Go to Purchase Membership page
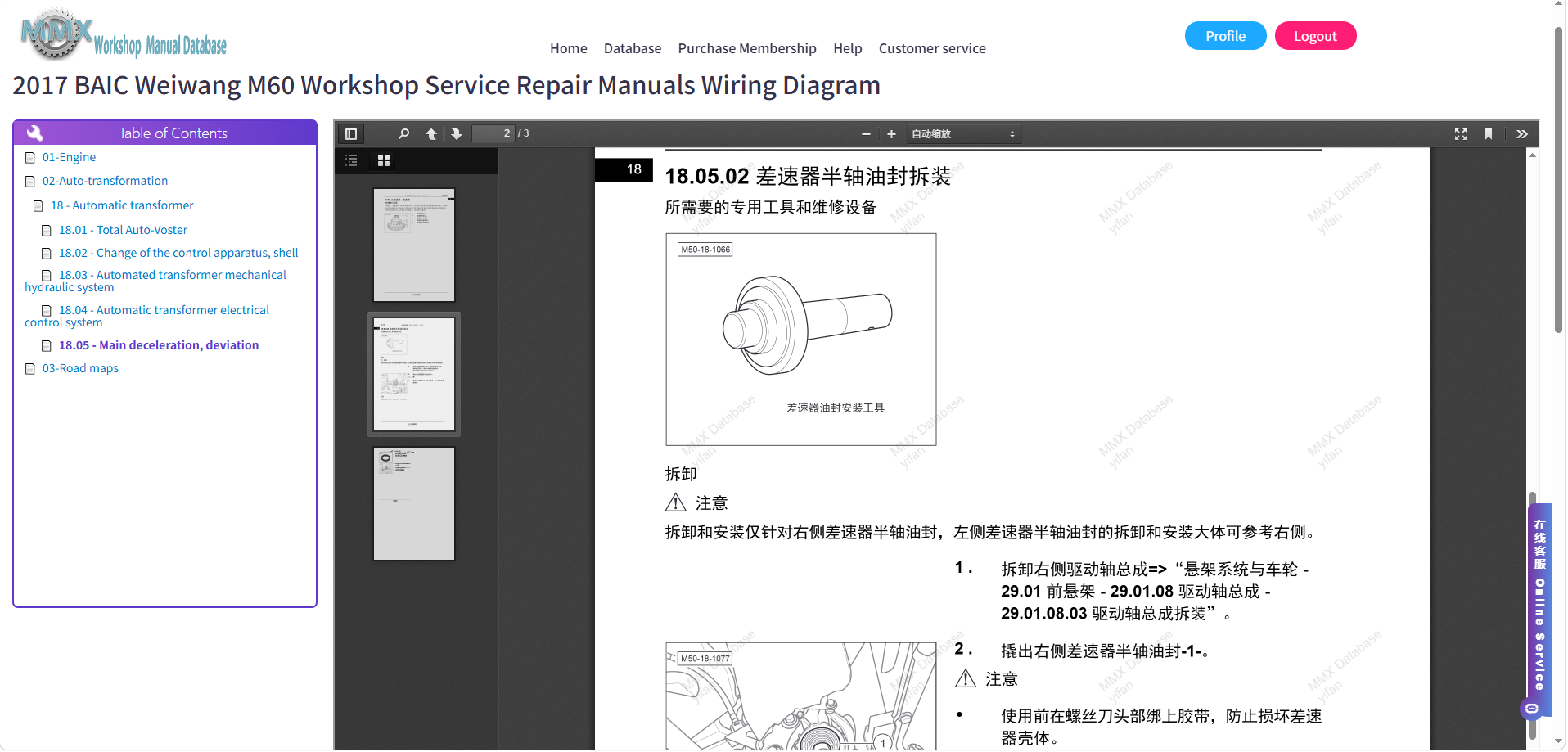Image resolution: width=1568 pixels, height=752 pixels. tap(747, 48)
